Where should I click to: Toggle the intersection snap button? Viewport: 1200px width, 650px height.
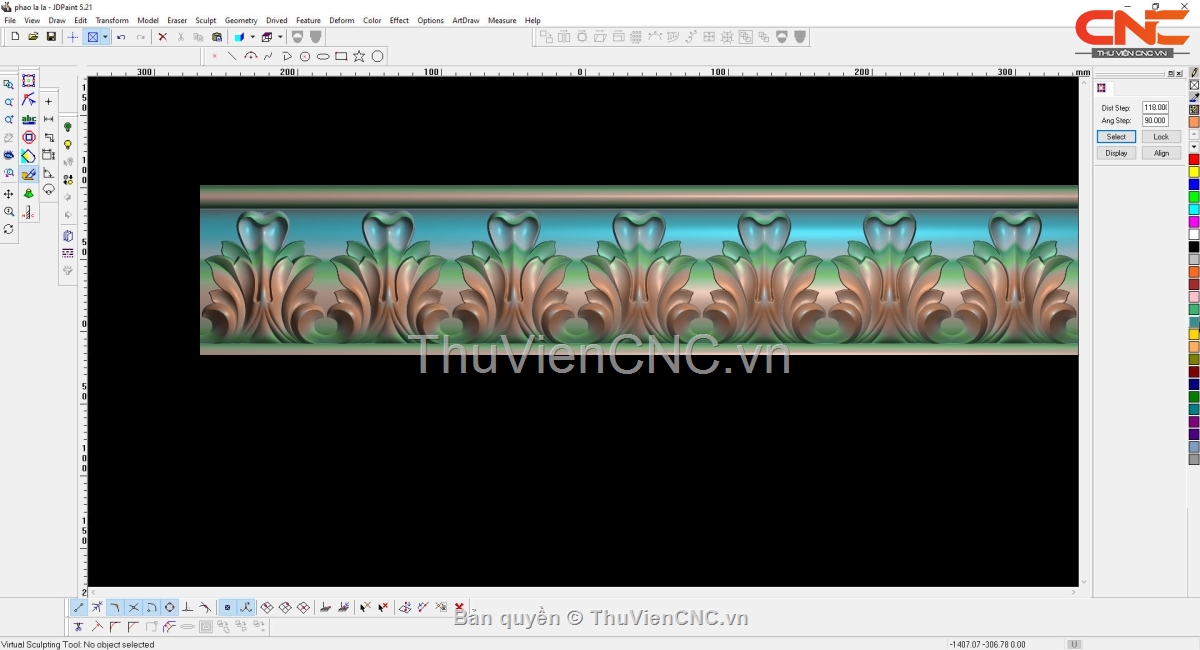133,607
